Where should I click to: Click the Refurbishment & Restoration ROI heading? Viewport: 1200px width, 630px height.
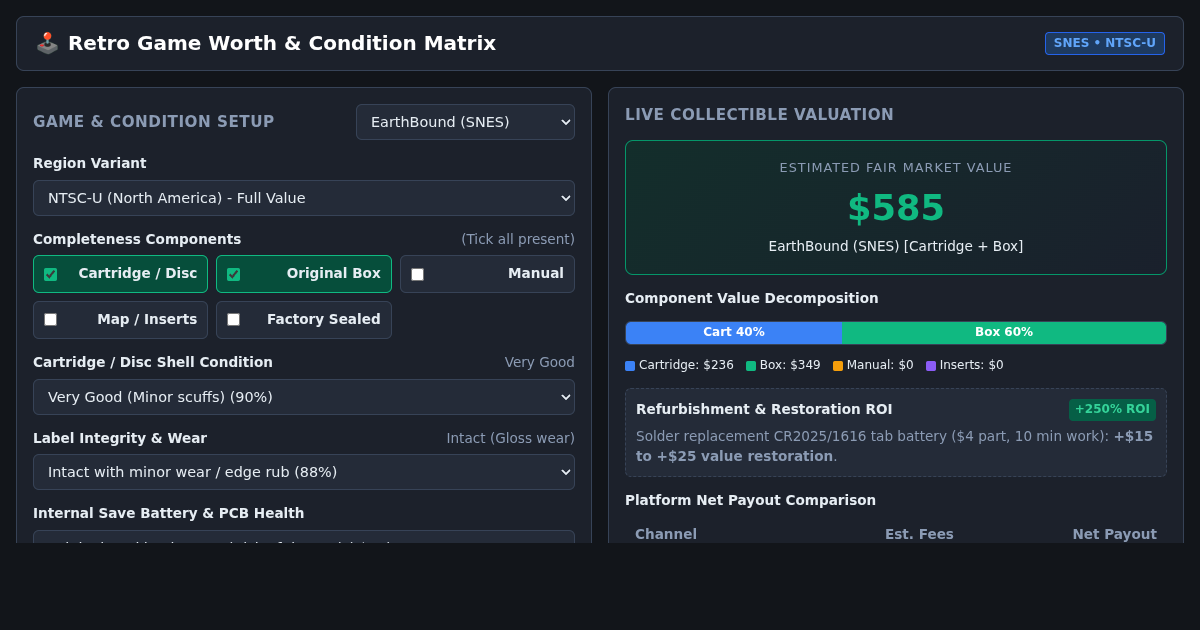click(x=764, y=409)
